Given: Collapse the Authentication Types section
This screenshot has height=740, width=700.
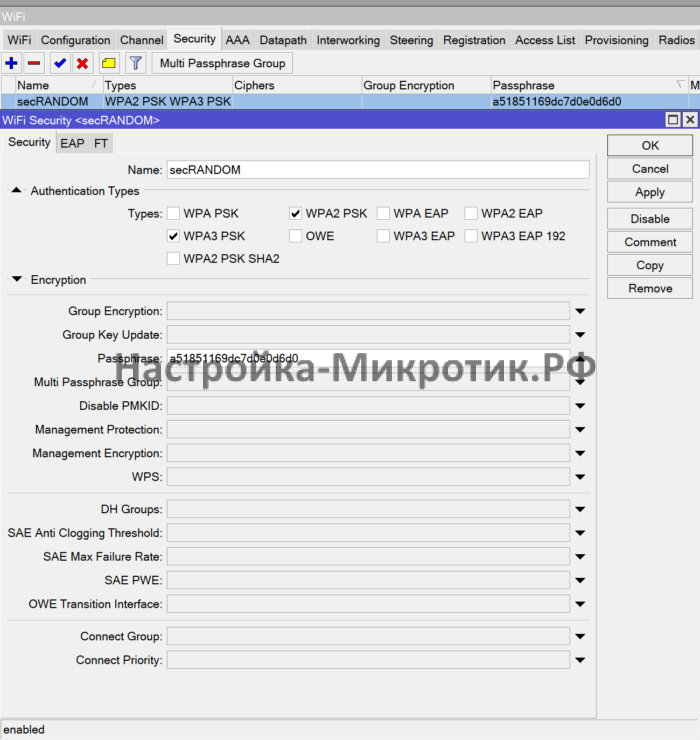Looking at the screenshot, I should coord(17,190).
